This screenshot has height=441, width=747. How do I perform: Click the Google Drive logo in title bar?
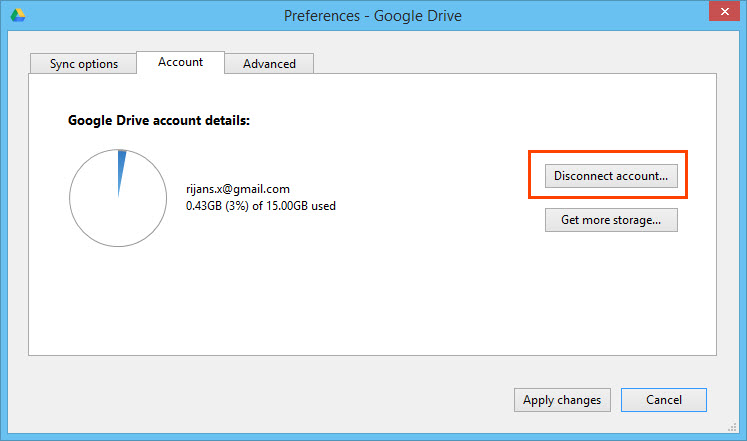click(x=18, y=15)
